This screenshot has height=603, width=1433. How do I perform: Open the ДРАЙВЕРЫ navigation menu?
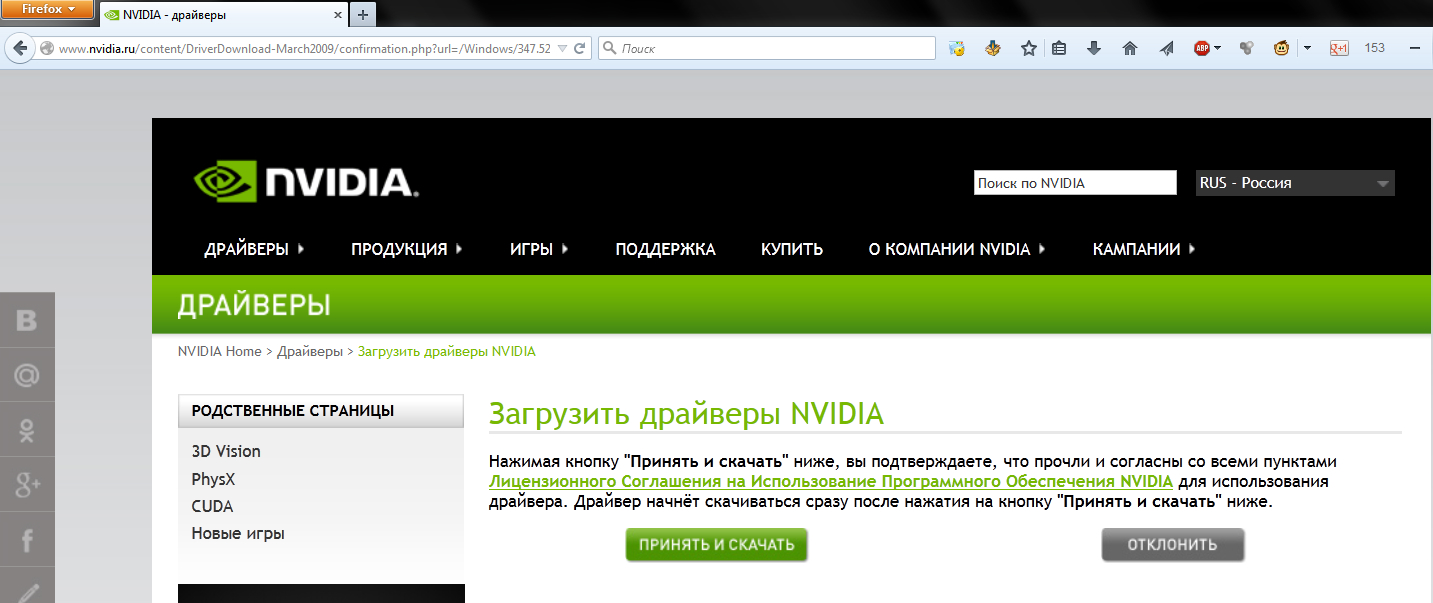(x=254, y=249)
